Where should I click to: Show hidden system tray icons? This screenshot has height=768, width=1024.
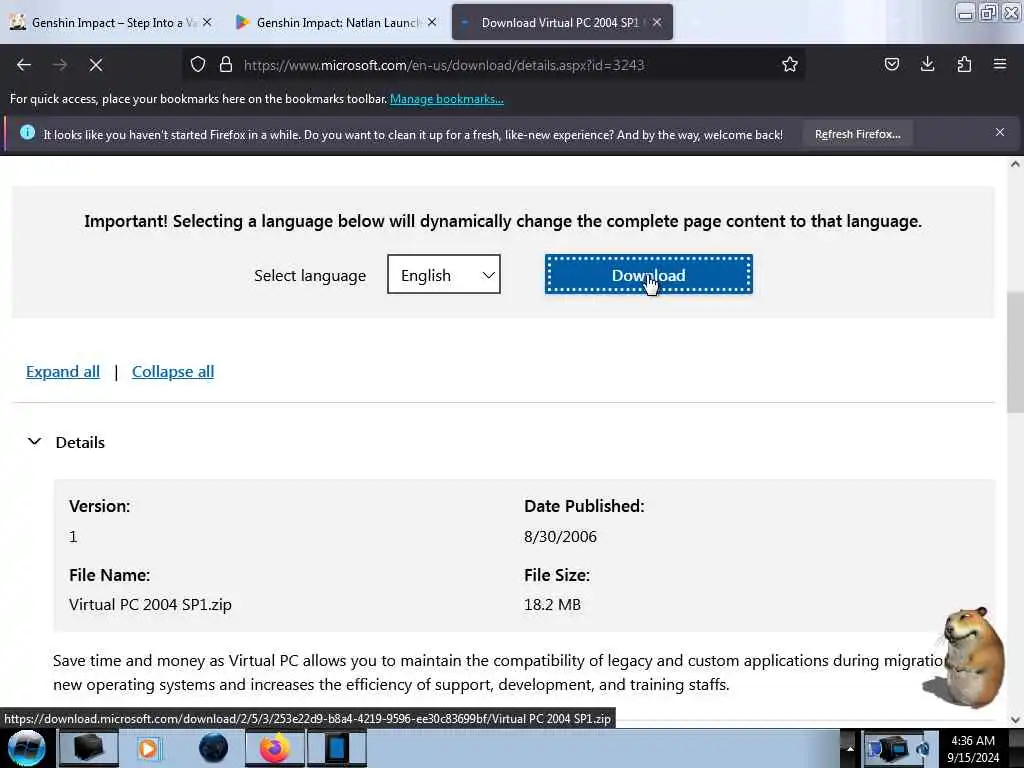tap(850, 749)
